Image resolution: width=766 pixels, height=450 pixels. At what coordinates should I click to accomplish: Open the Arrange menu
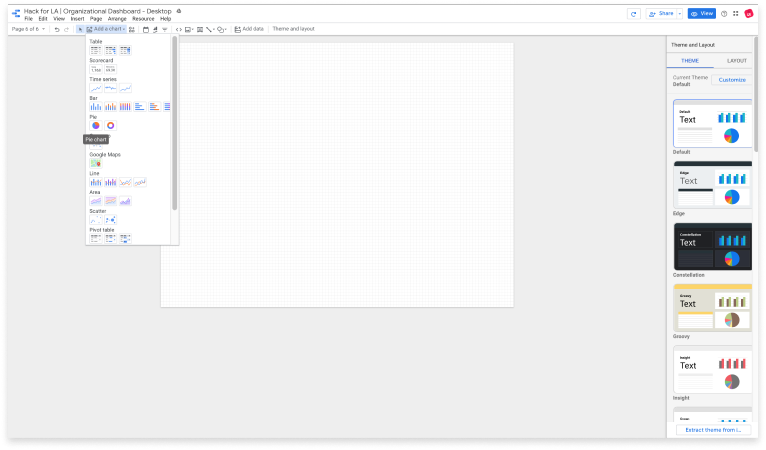click(x=117, y=19)
